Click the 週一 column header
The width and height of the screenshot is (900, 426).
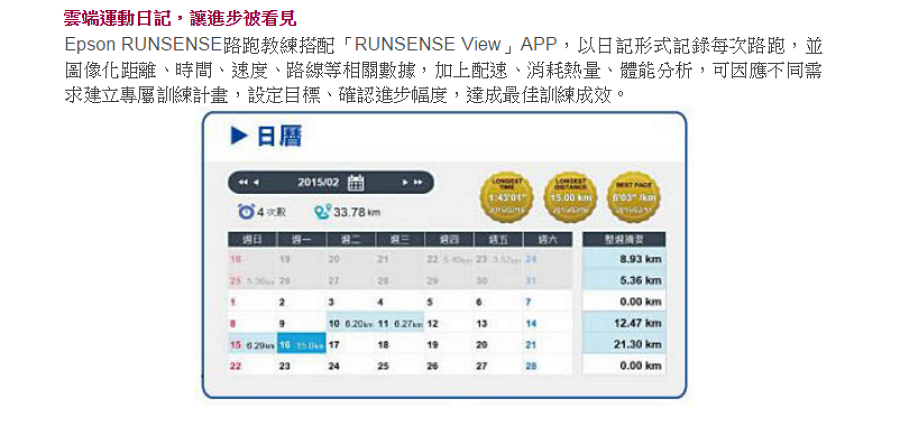[x=302, y=239]
